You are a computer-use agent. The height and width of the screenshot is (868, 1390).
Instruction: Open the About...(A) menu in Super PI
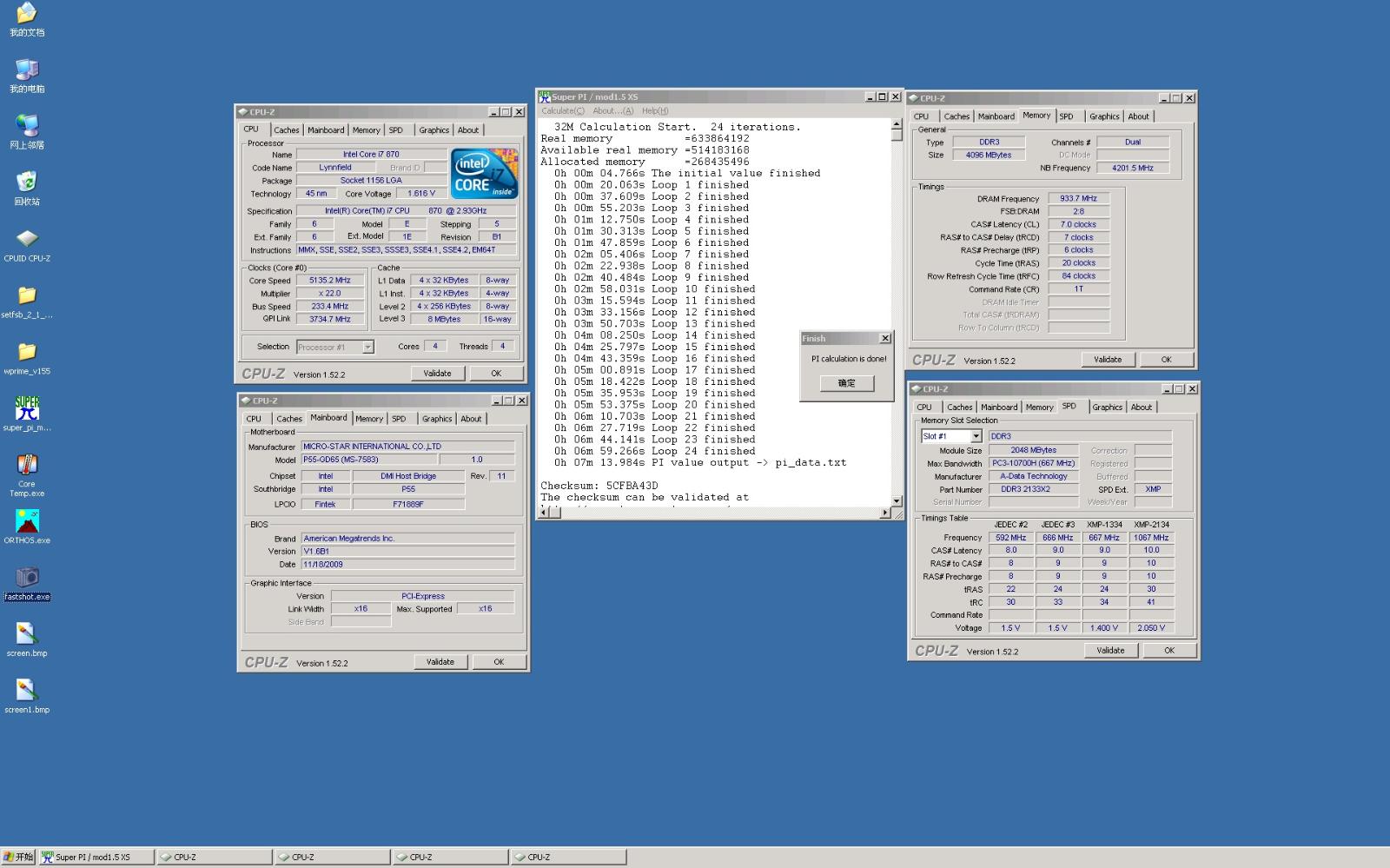tap(613, 111)
